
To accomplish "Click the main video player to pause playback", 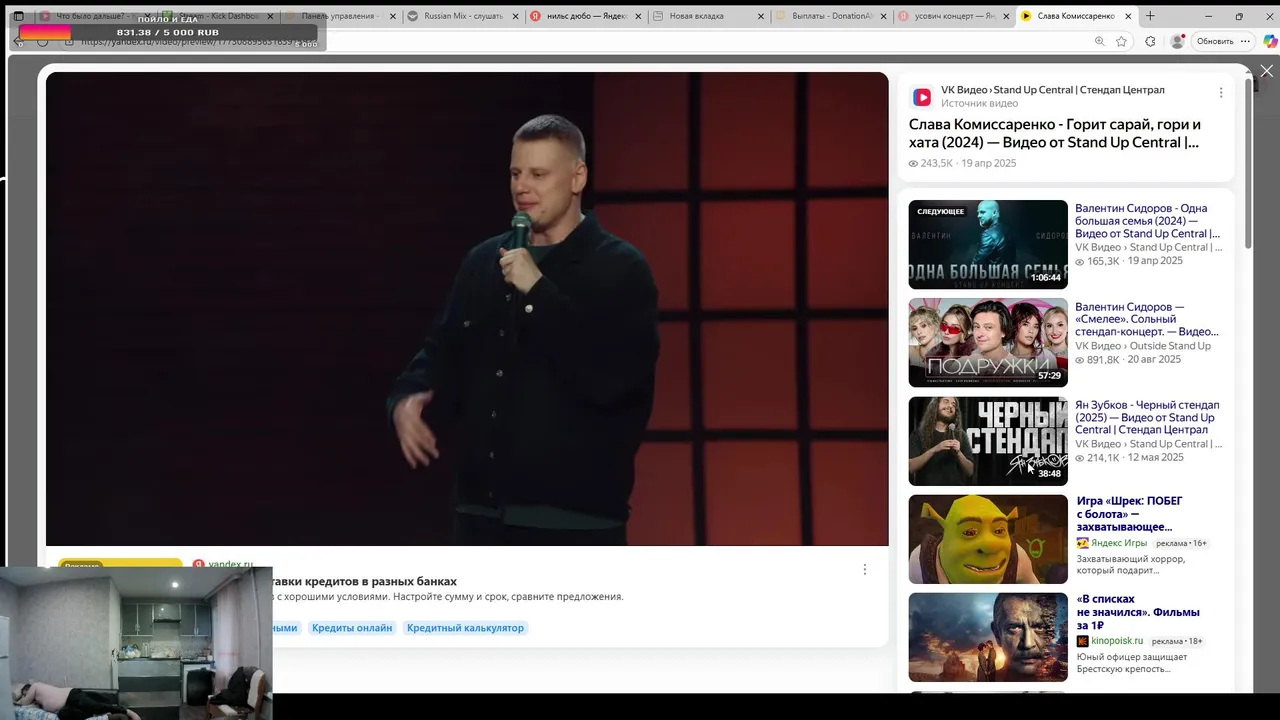I will [467, 309].
